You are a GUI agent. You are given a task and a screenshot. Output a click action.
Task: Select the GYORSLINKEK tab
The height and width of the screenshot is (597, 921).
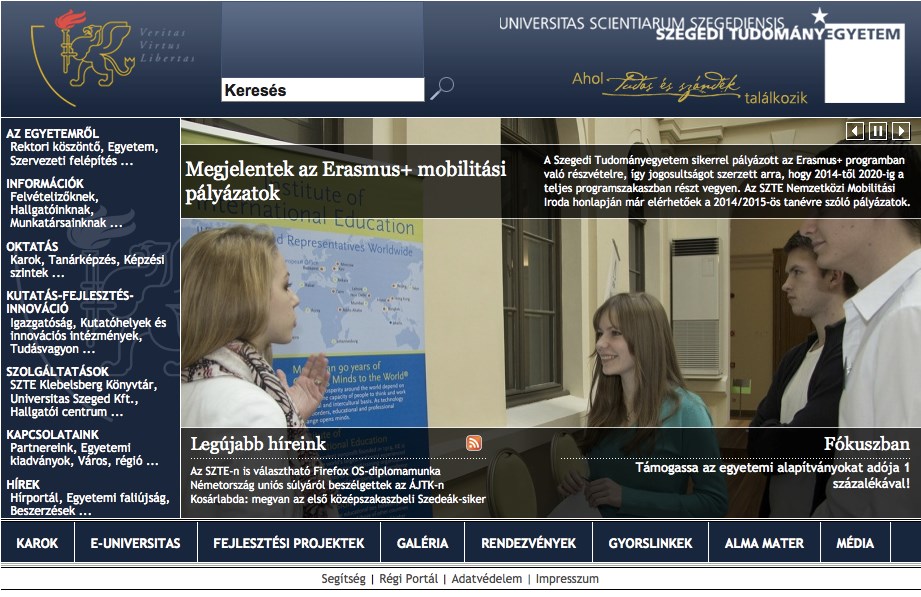651,543
